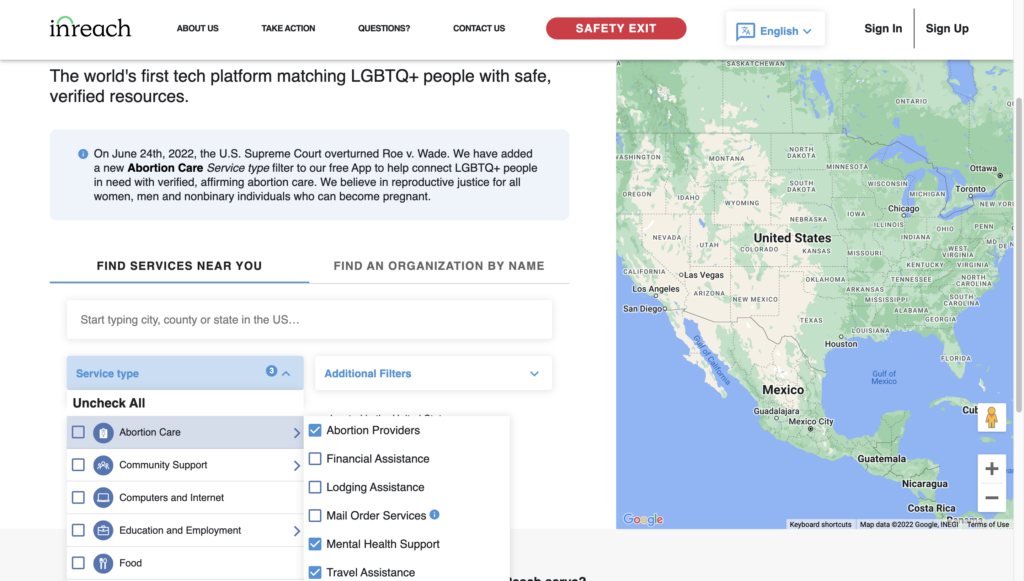The height and width of the screenshot is (581, 1024).
Task: Click the language translate icon
Action: pos(745,31)
